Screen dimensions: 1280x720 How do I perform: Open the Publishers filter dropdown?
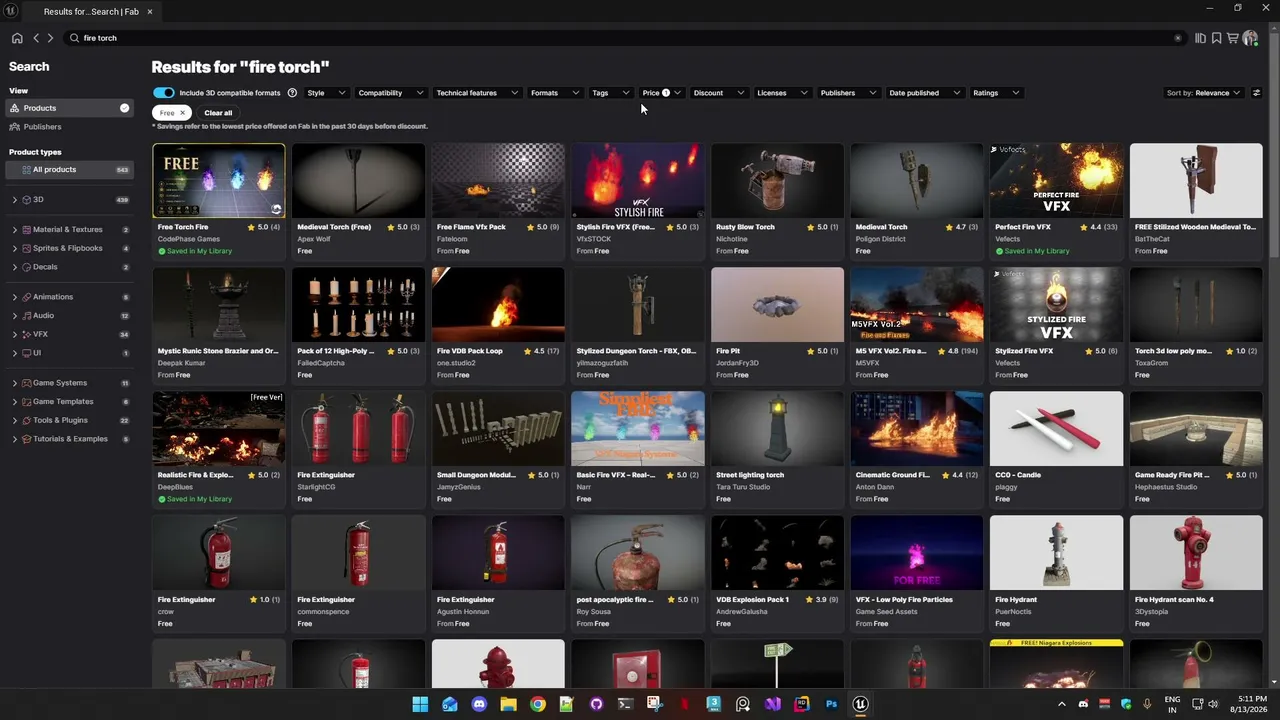848,93
